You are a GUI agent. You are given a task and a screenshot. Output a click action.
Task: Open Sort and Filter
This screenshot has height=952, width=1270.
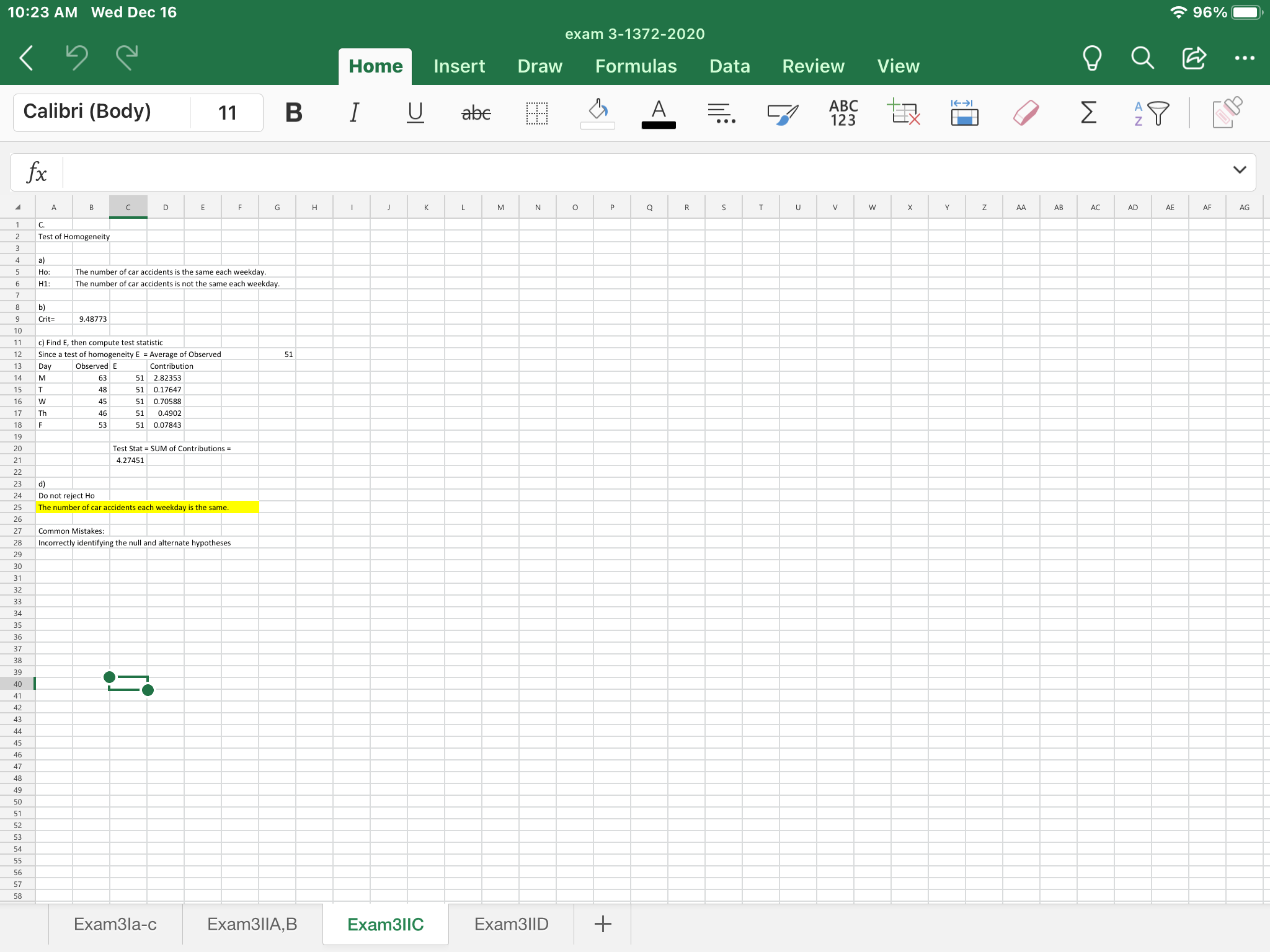pos(1151,113)
